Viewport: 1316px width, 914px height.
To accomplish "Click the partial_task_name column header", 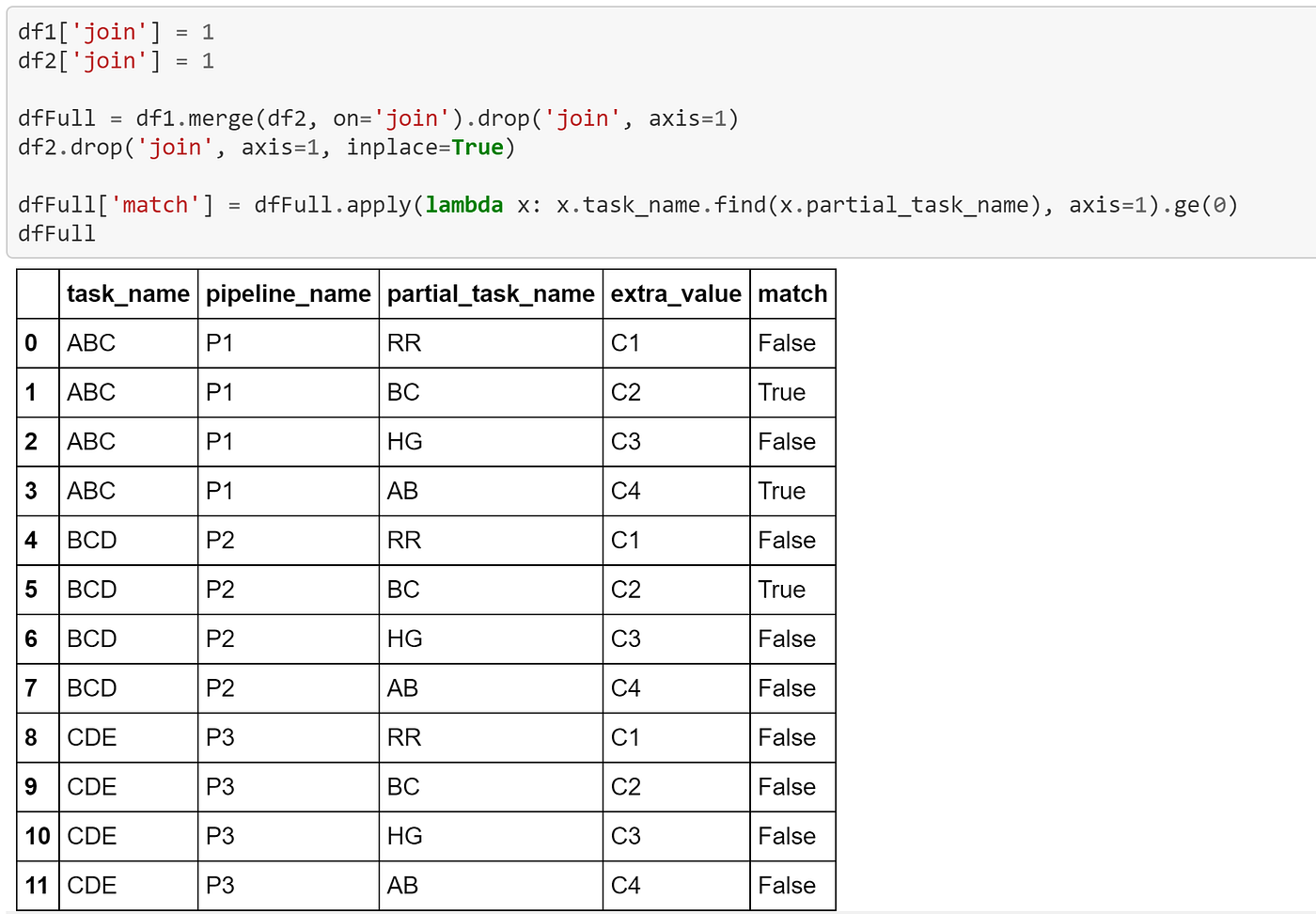I will 490,293.
